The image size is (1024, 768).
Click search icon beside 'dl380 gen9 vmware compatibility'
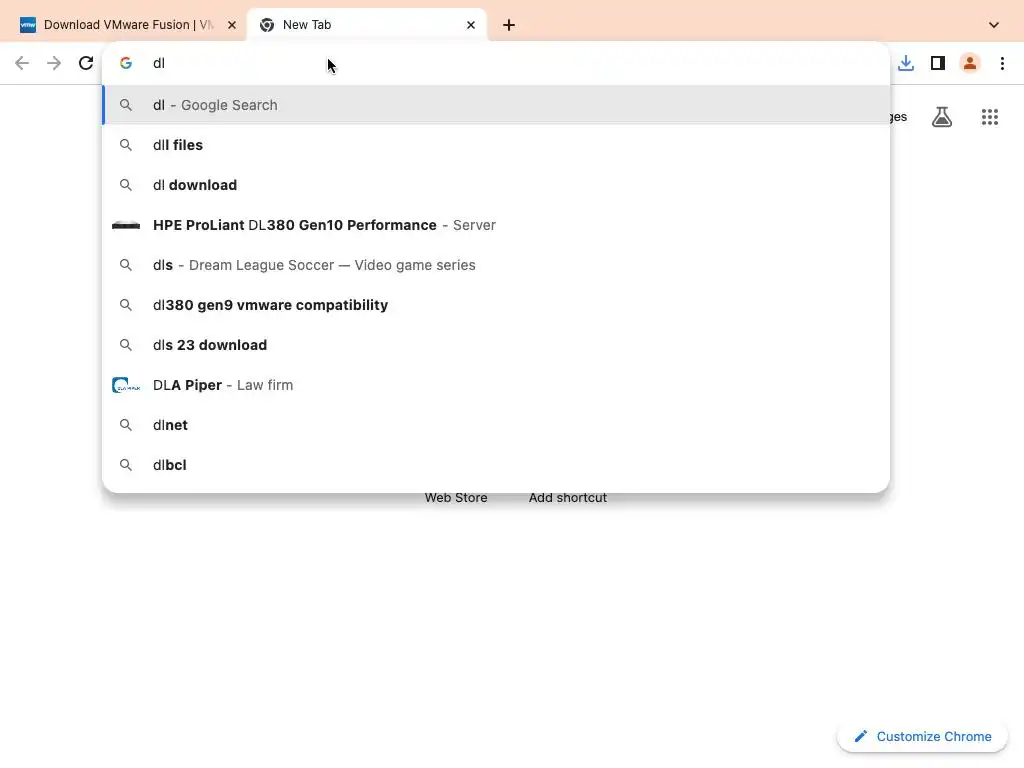[126, 305]
